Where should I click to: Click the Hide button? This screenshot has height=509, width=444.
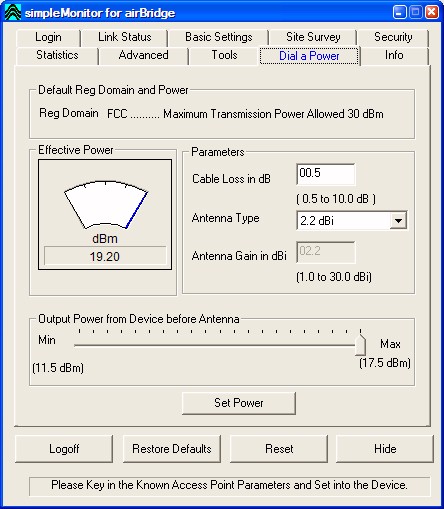pyautogui.click(x=385, y=449)
